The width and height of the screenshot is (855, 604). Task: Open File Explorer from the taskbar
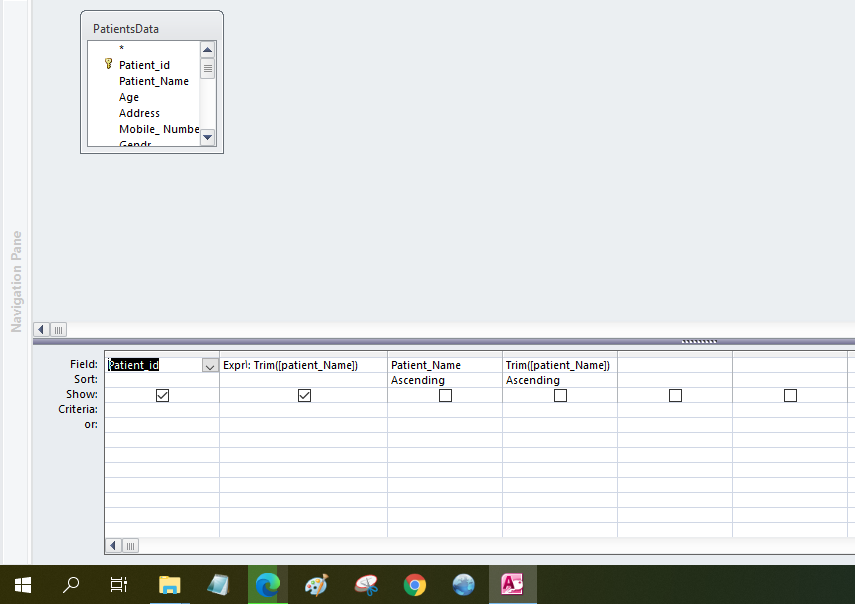point(169,585)
